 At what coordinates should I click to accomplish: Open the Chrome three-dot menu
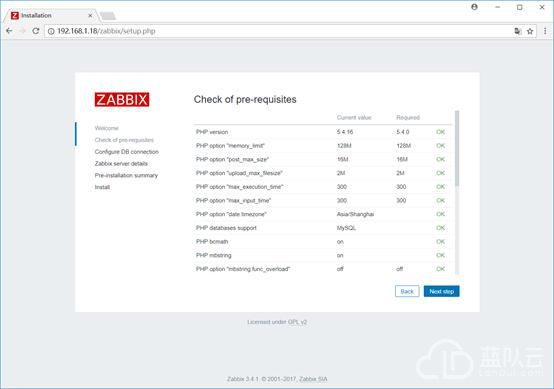click(x=545, y=31)
